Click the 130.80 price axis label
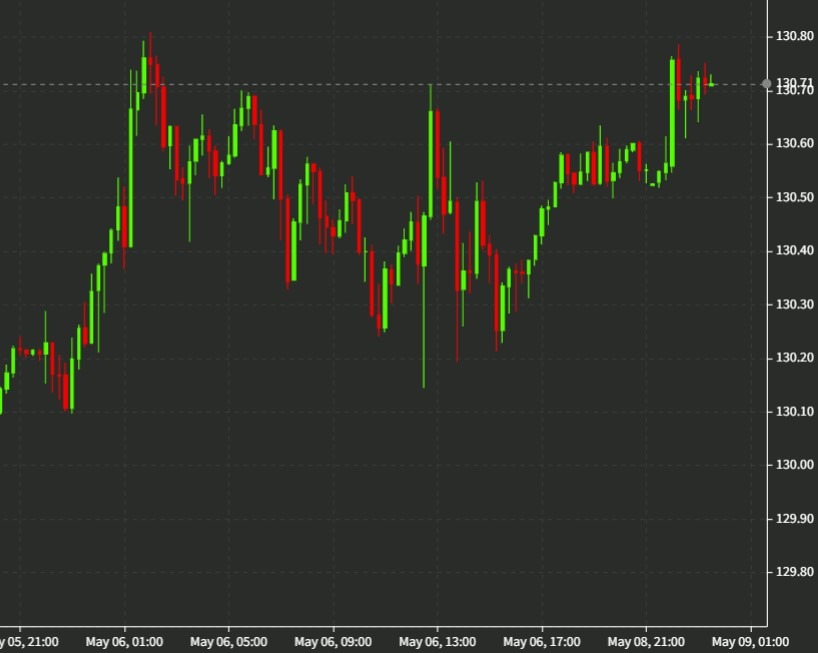The image size is (818, 653). click(x=795, y=36)
